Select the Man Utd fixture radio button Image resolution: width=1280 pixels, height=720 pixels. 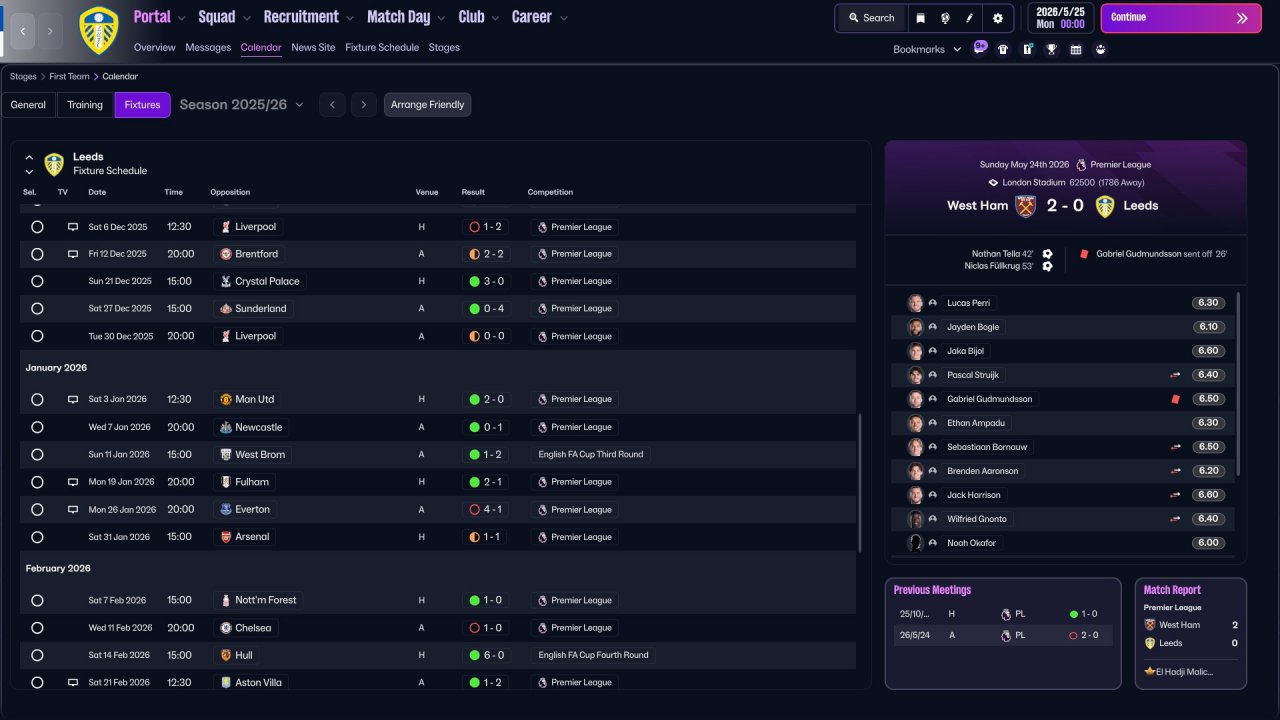[x=37, y=399]
